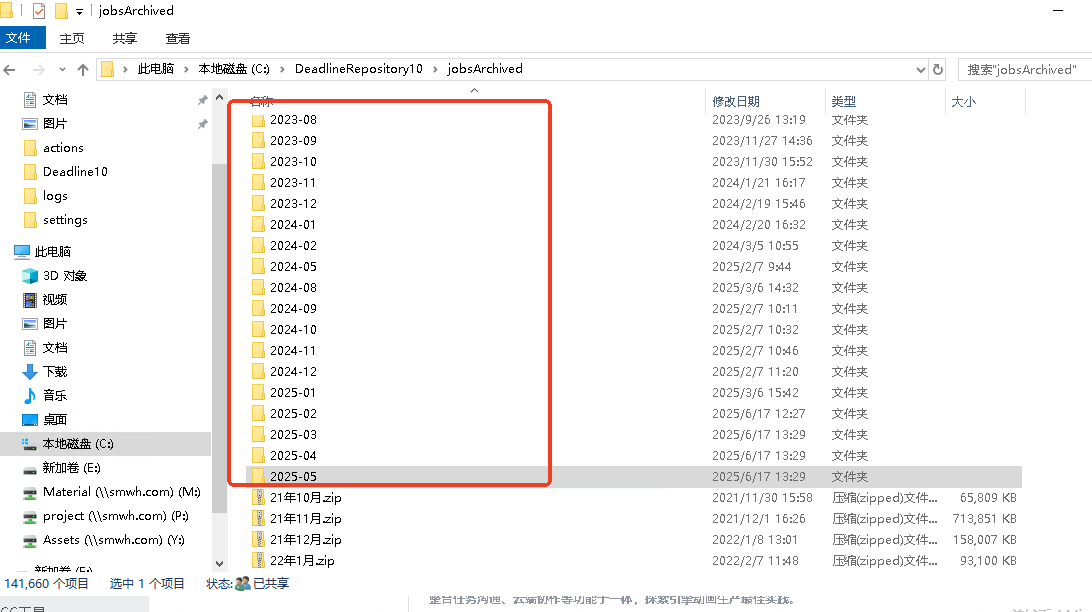Click the new folder icon in the title bar
This screenshot has height=612, width=1092.
pyautogui.click(x=61, y=10)
